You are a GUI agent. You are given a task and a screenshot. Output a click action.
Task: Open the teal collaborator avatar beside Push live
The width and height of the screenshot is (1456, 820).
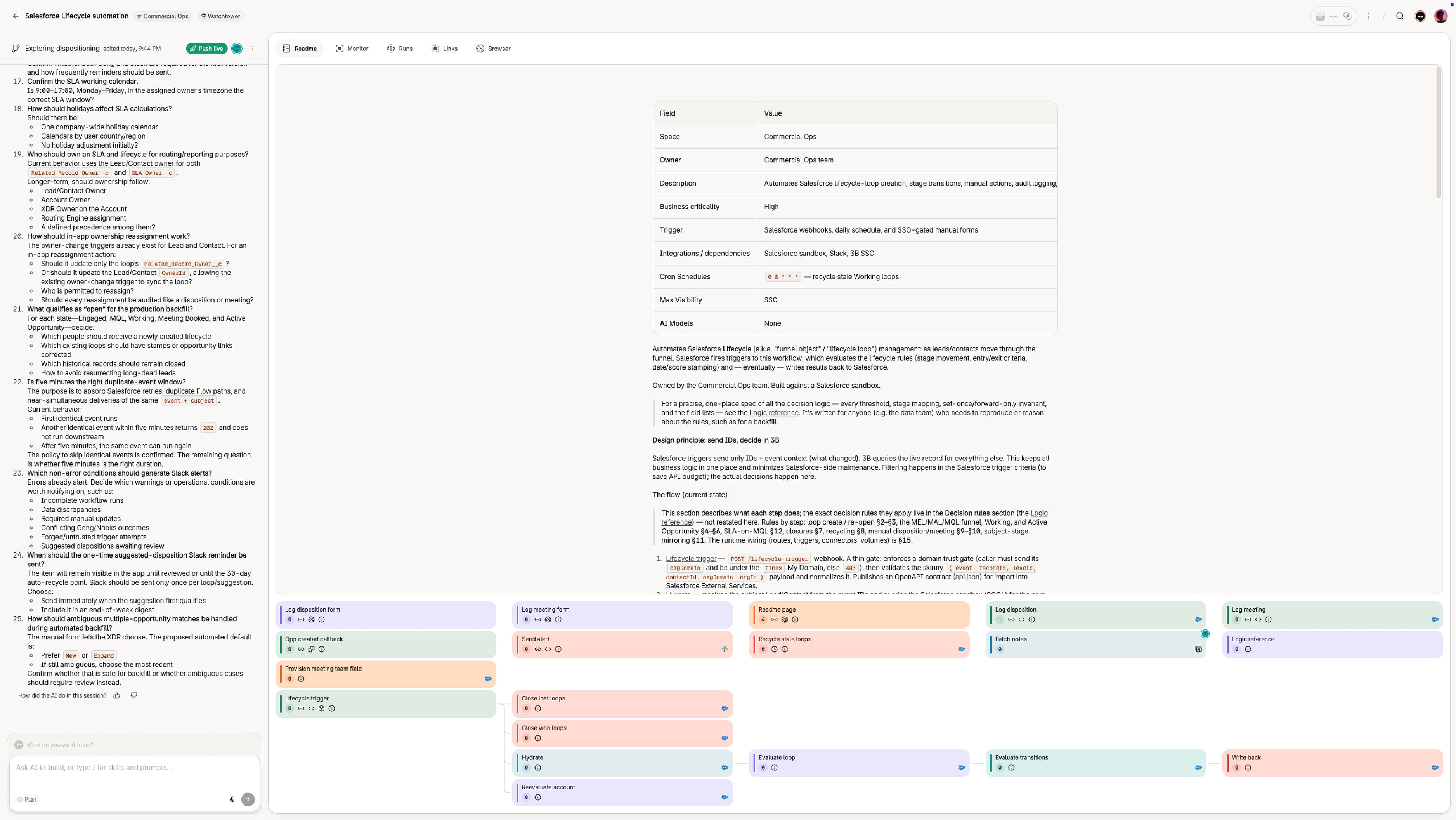coord(237,49)
